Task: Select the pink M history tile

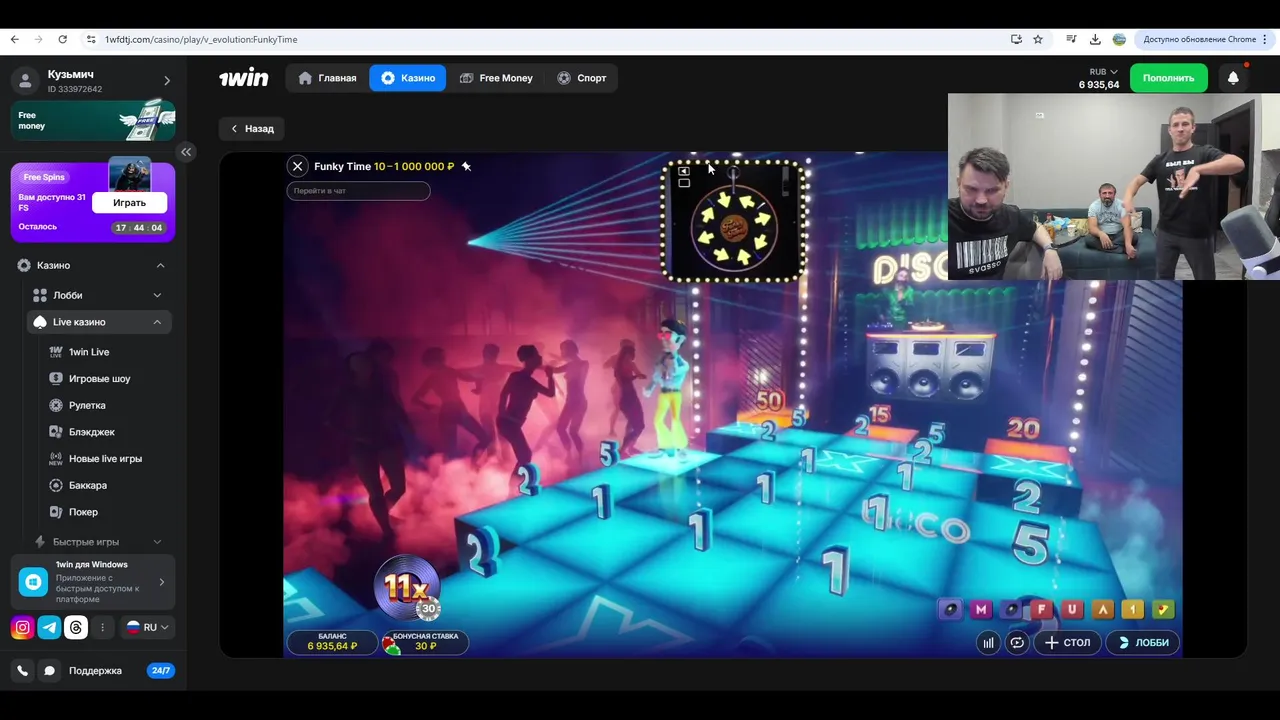Action: [x=981, y=609]
